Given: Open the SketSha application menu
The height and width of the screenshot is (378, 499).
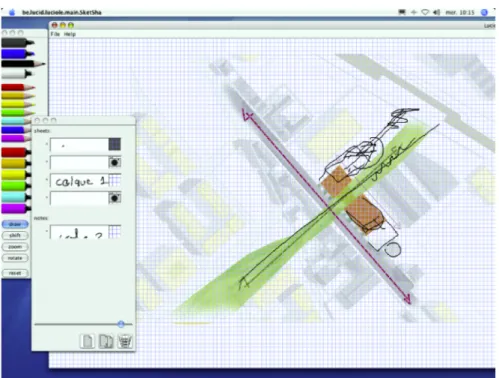Looking at the screenshot, I should tap(62, 12).
